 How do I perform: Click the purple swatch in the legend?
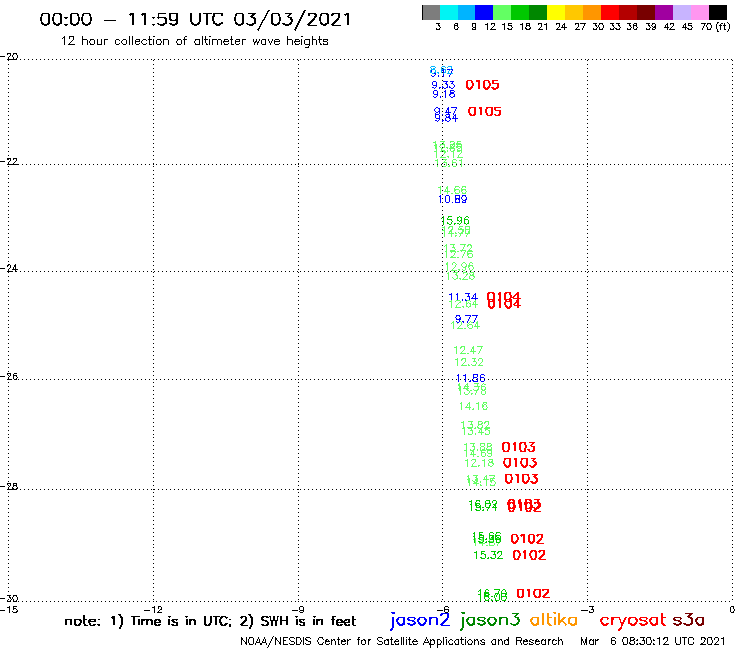pyautogui.click(x=664, y=12)
